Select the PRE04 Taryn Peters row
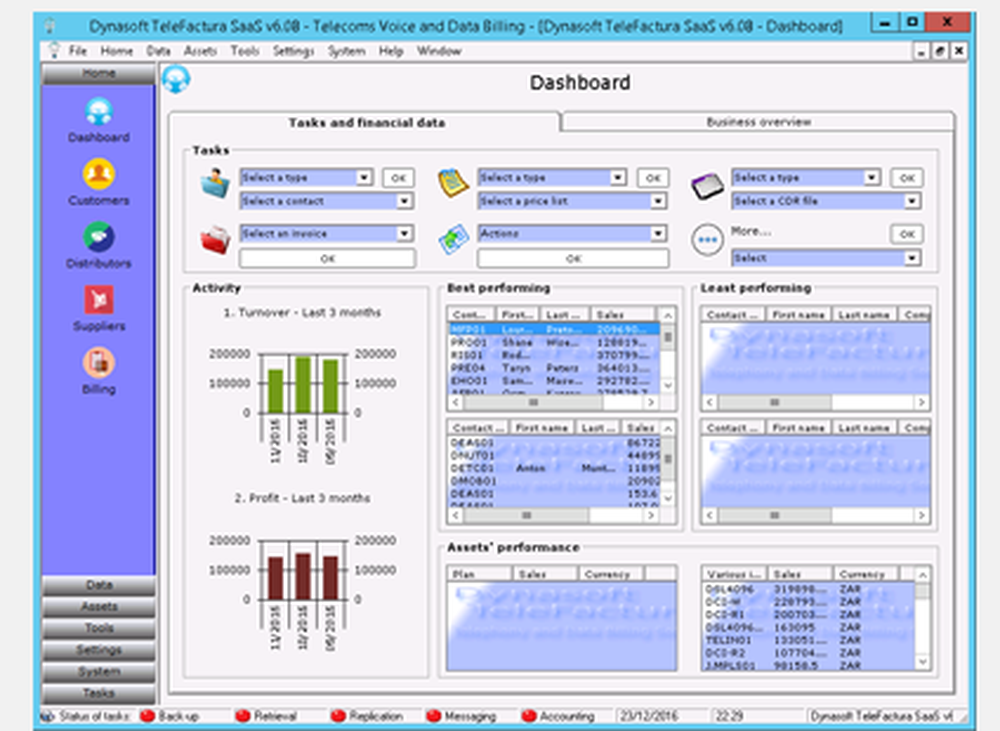The image size is (1000, 731). [x=554, y=368]
